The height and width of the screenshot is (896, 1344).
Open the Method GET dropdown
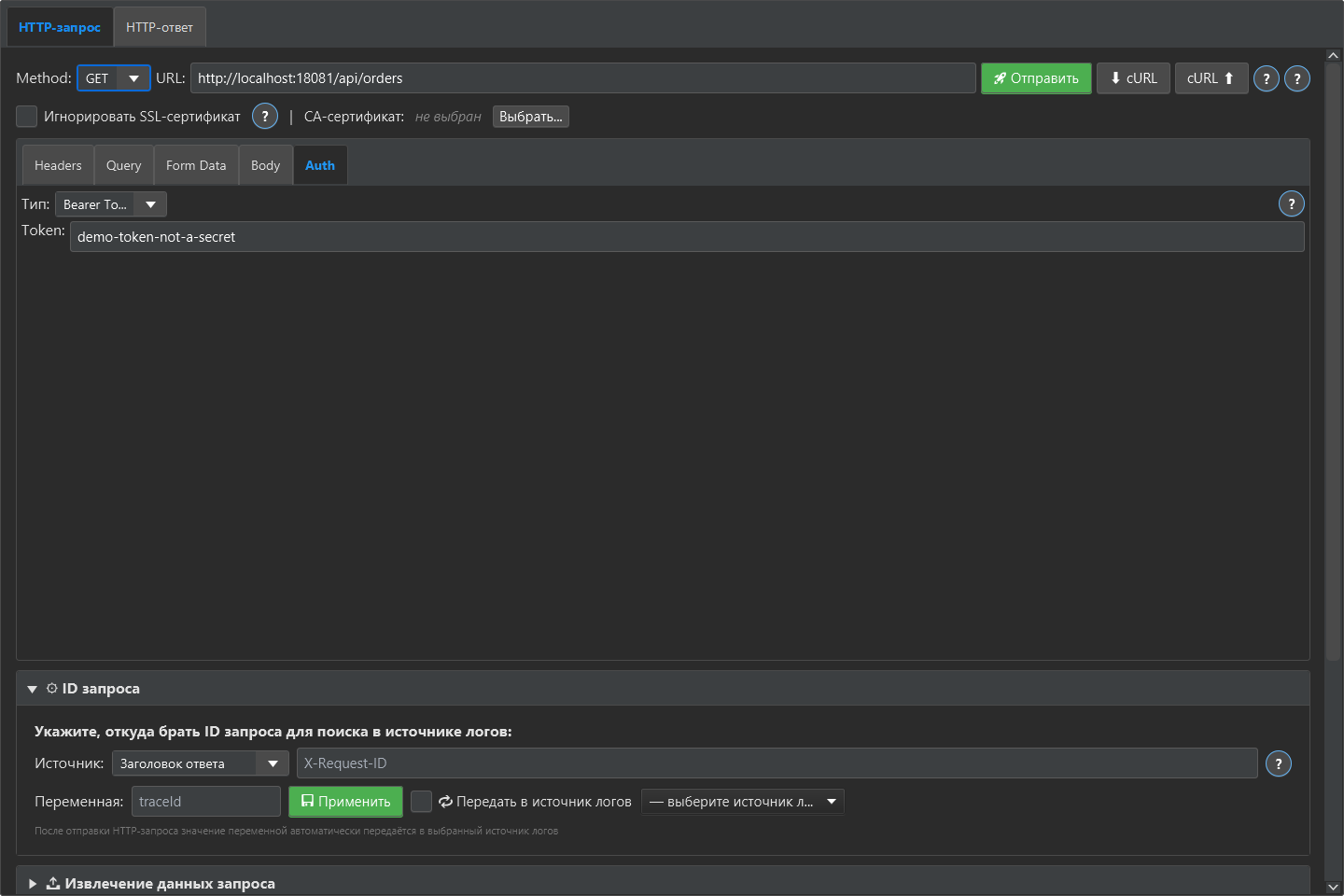pos(113,78)
